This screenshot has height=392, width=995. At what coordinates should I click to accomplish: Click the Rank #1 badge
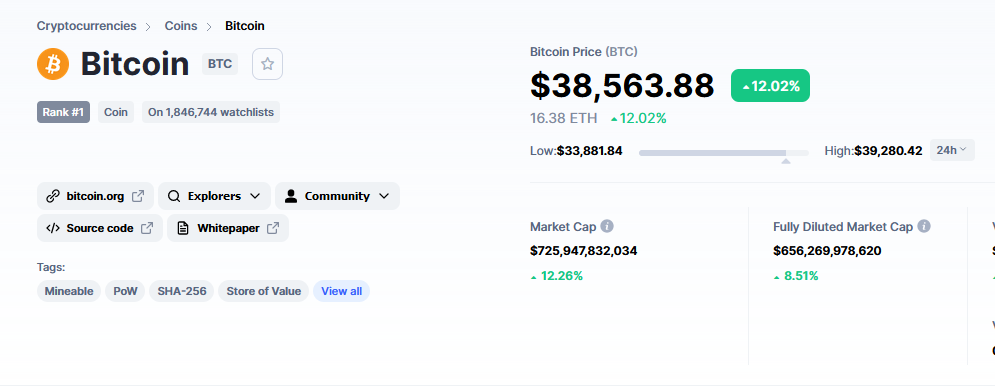pyautogui.click(x=63, y=112)
